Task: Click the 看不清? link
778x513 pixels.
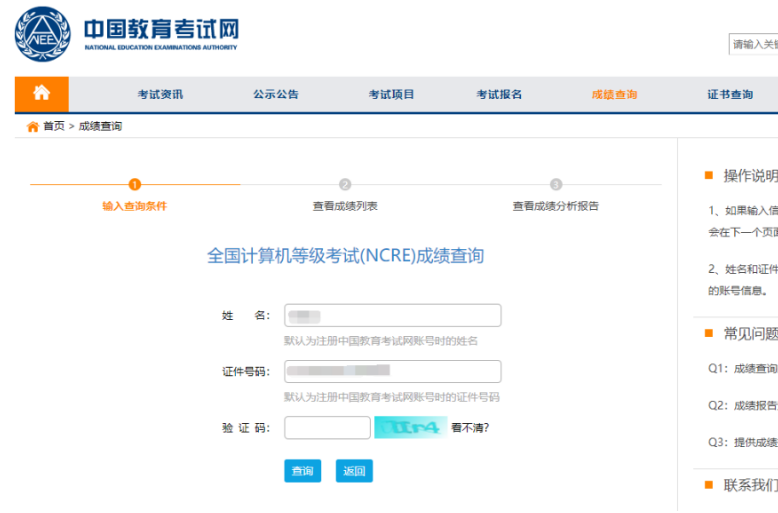Action: pos(470,428)
